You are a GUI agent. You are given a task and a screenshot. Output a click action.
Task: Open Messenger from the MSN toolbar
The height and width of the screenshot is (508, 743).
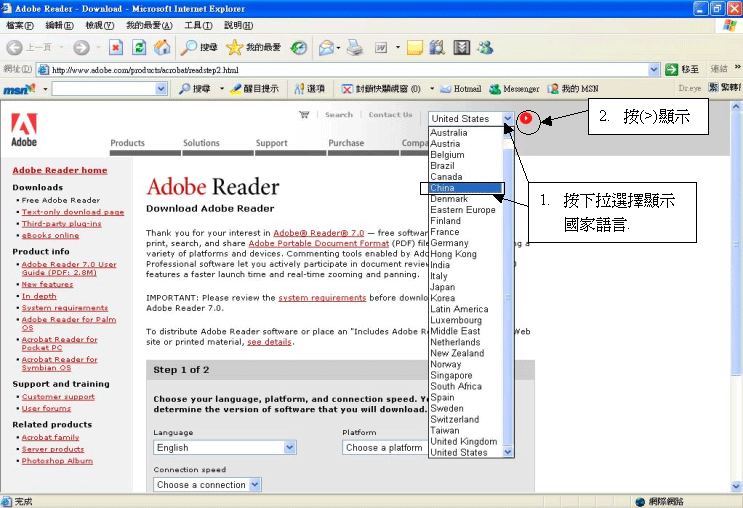[x=514, y=89]
